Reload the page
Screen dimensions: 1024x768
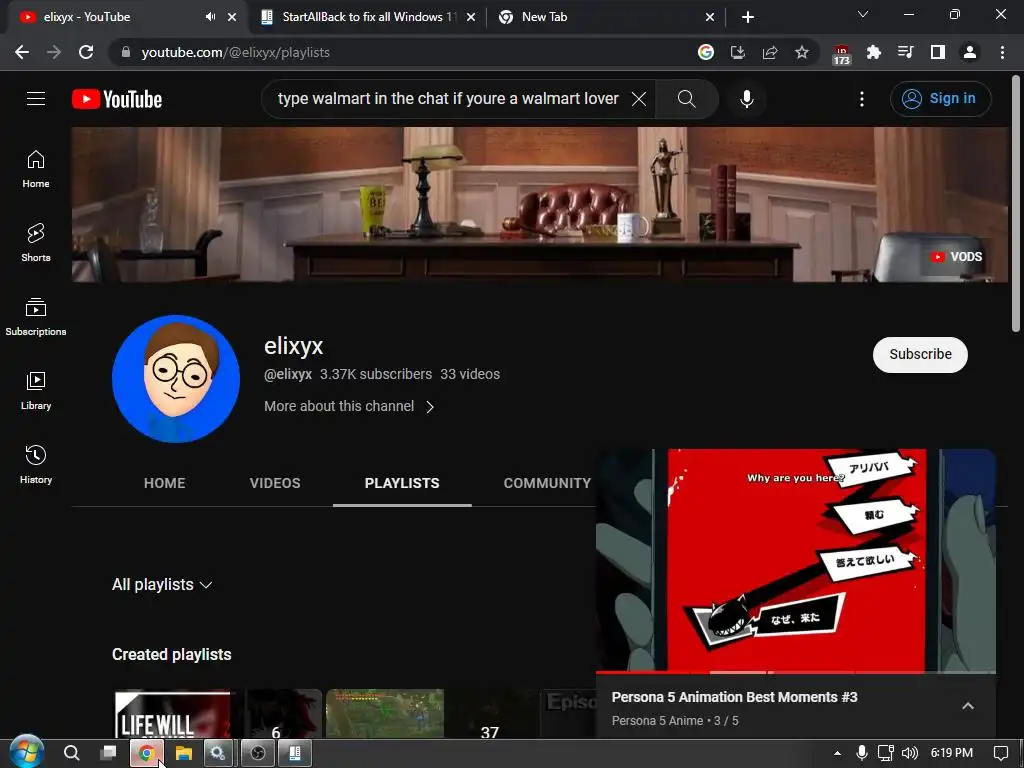(x=86, y=52)
